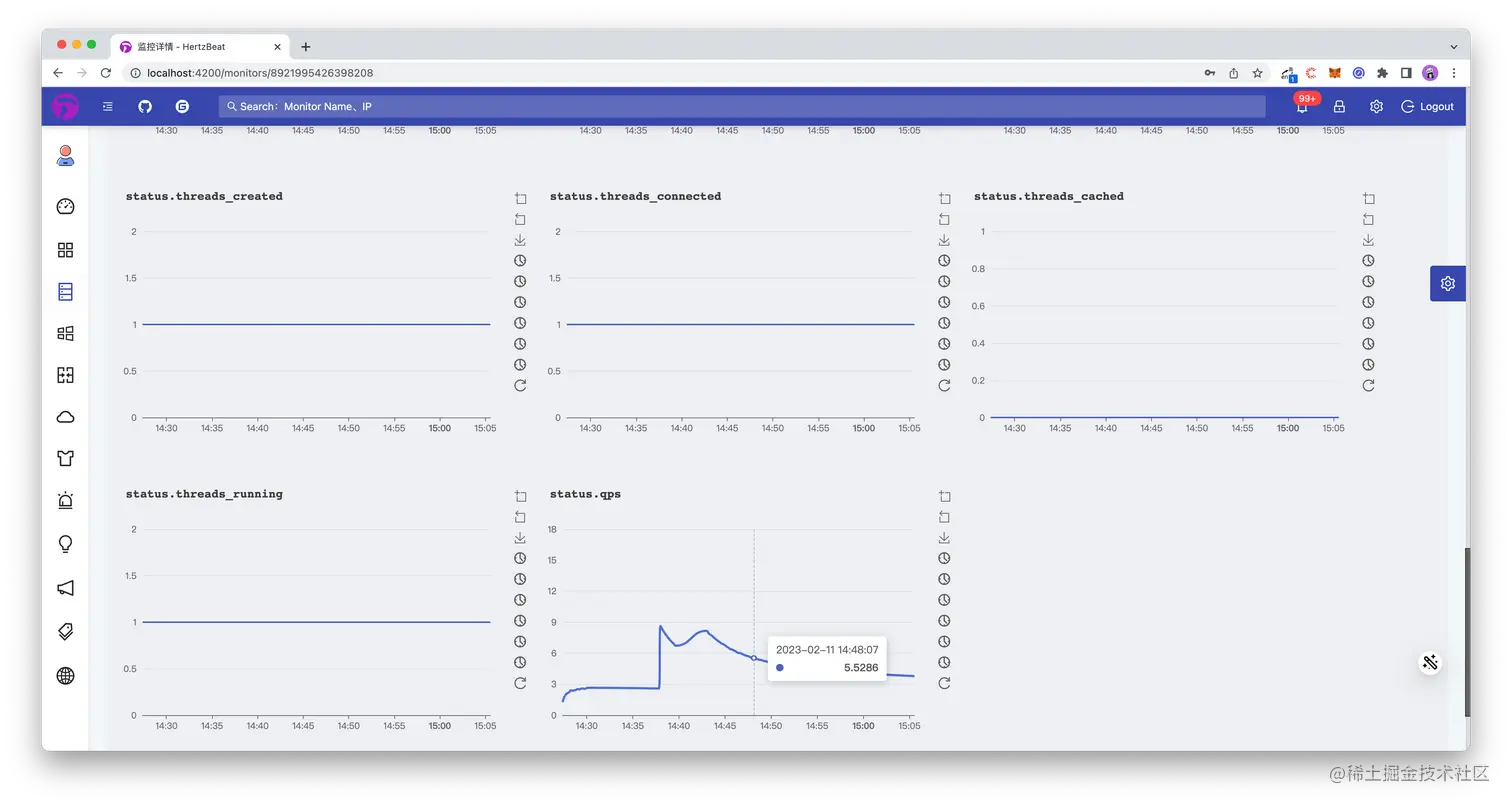Click the cloud icon in the left sidebar
1512x806 pixels.
click(x=64, y=416)
